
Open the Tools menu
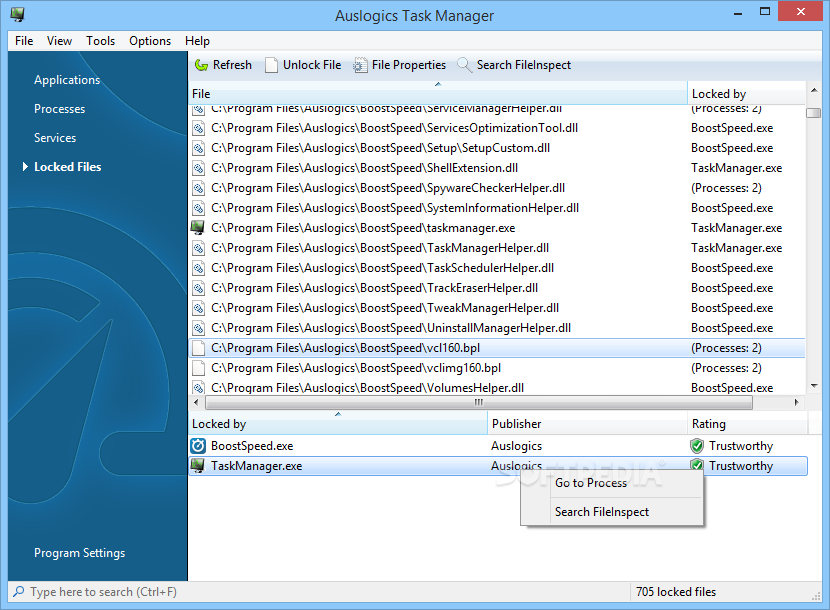[x=101, y=41]
